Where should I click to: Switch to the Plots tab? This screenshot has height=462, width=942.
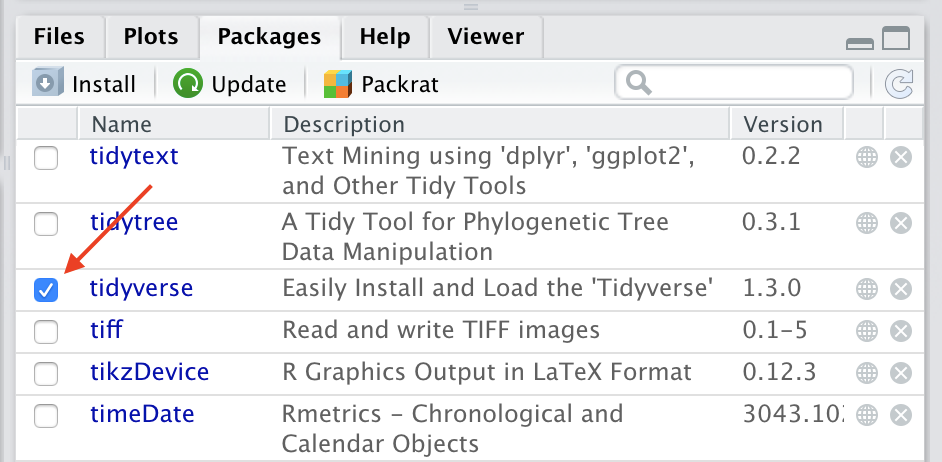click(x=151, y=38)
